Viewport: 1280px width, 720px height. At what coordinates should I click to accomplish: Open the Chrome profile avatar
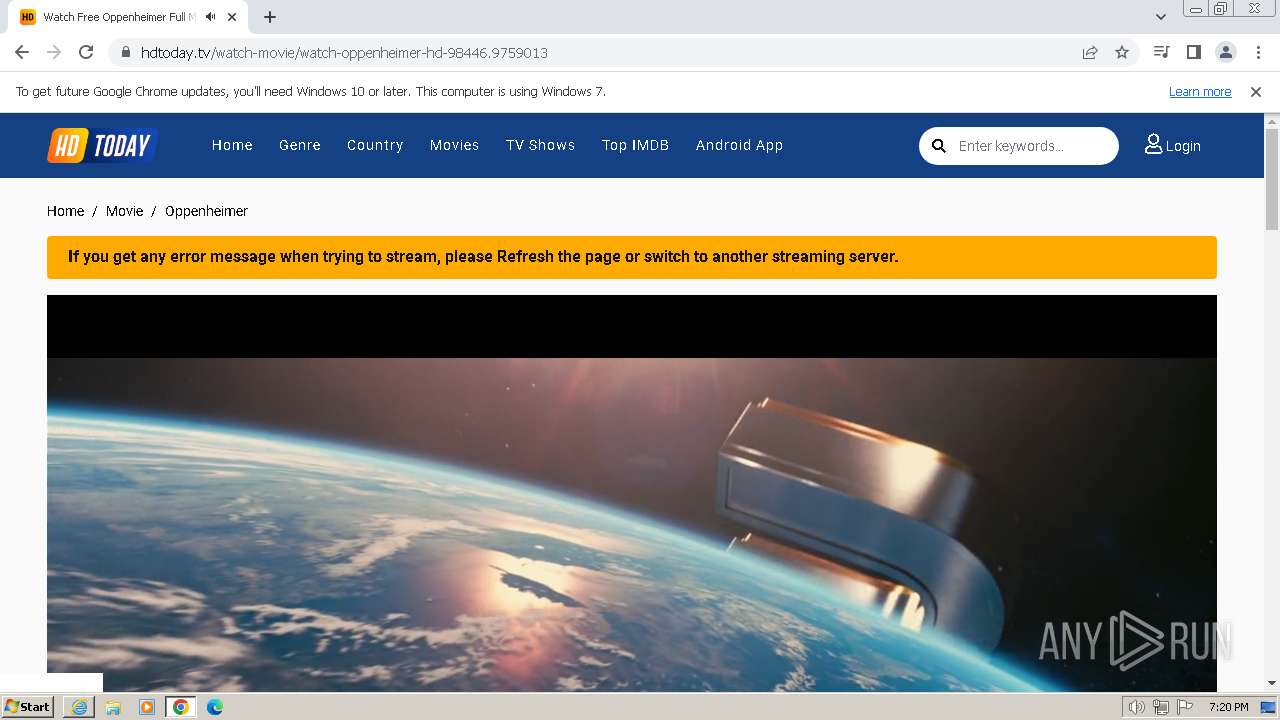[x=1225, y=52]
